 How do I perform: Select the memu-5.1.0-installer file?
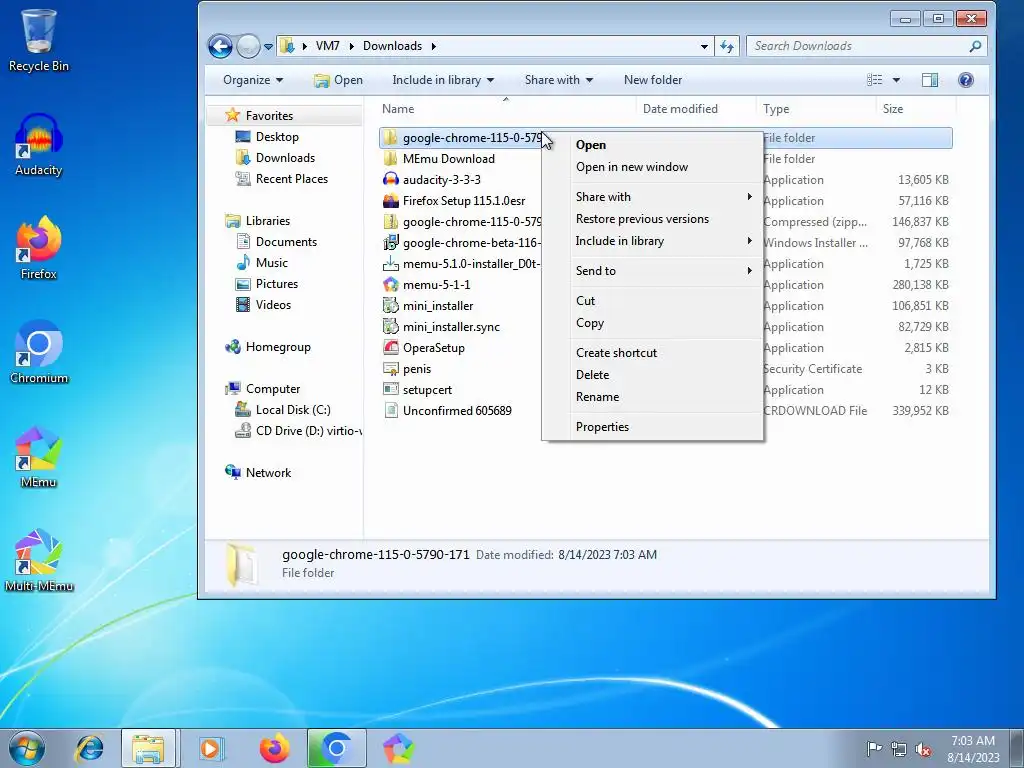[x=462, y=264]
